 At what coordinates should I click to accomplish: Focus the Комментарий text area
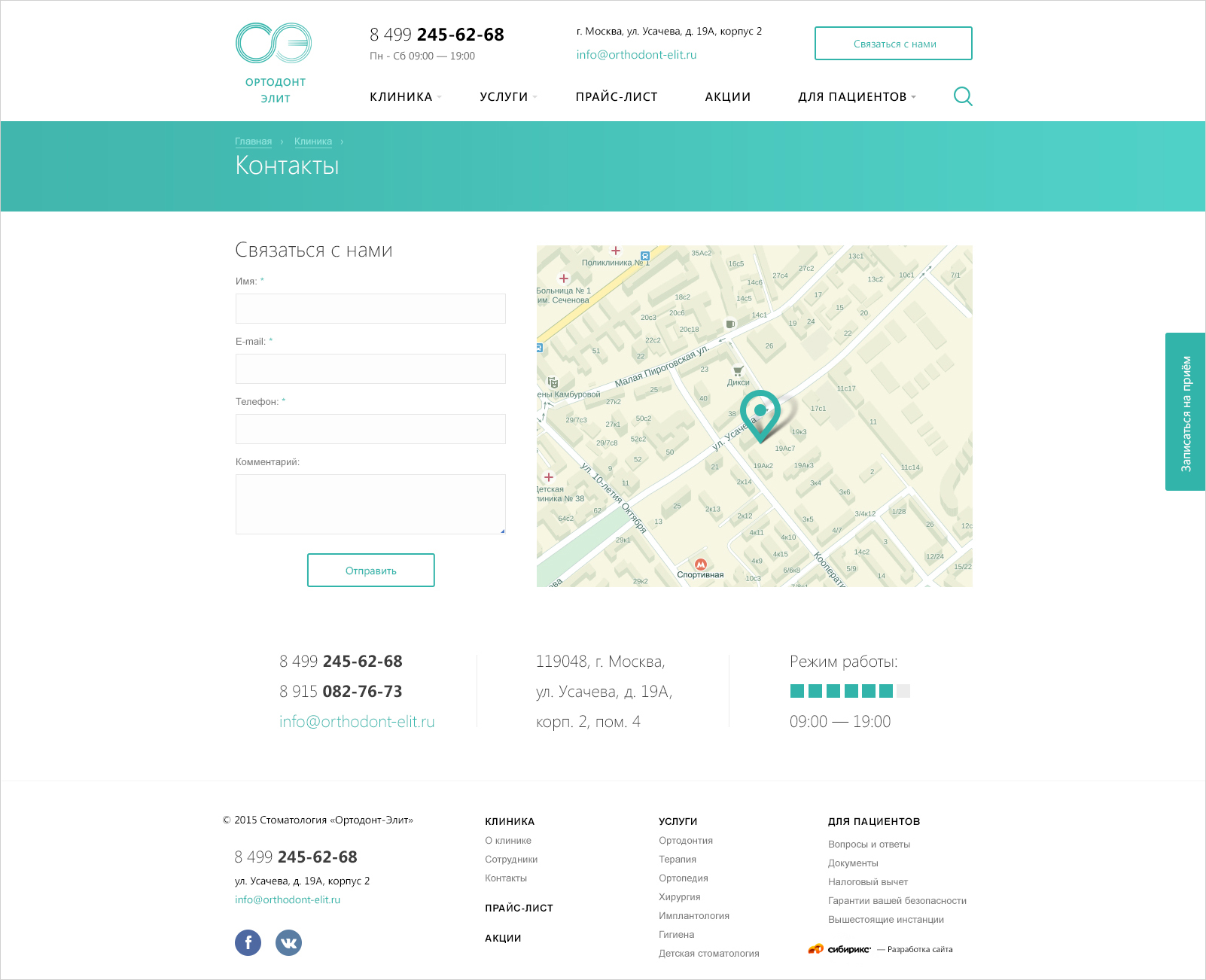click(370, 504)
